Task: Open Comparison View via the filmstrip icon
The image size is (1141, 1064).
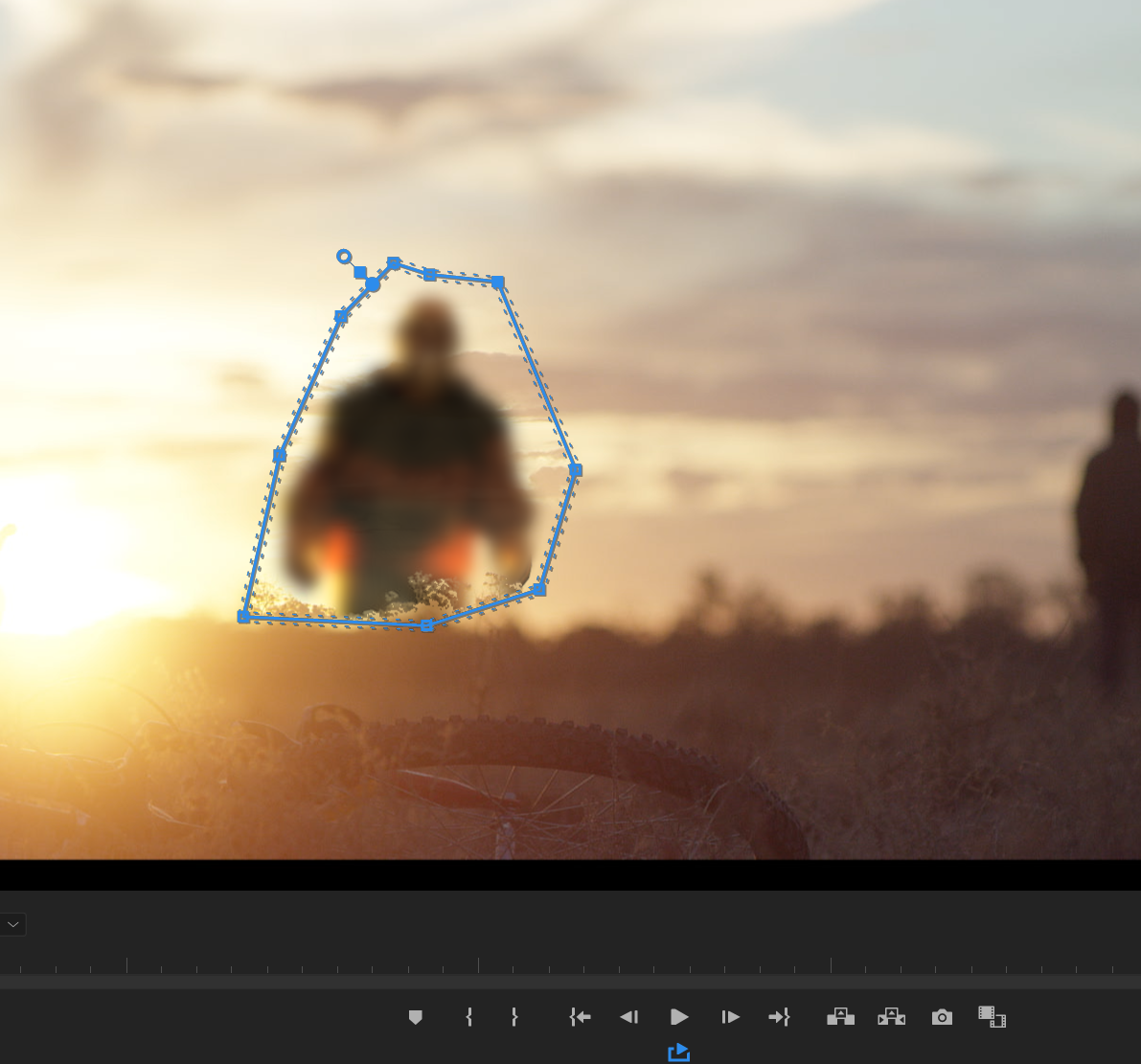Action: 993,1017
